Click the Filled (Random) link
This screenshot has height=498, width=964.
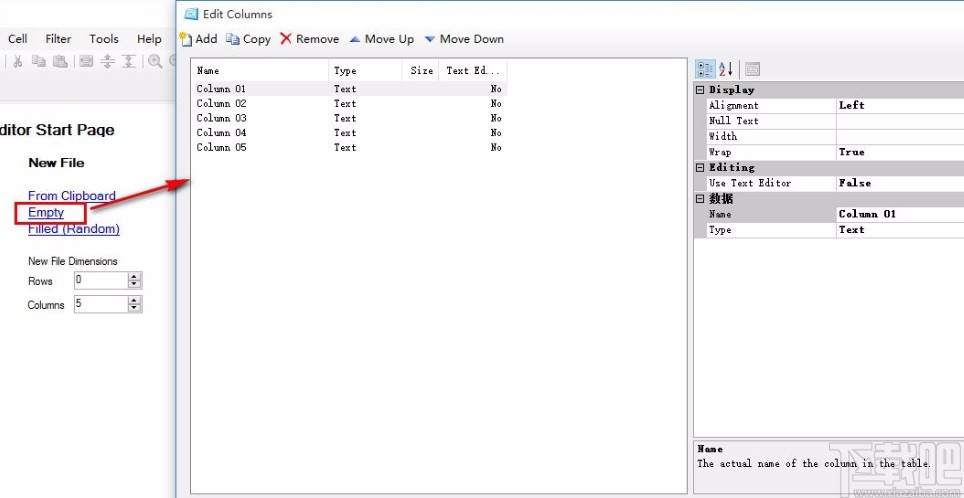point(74,229)
